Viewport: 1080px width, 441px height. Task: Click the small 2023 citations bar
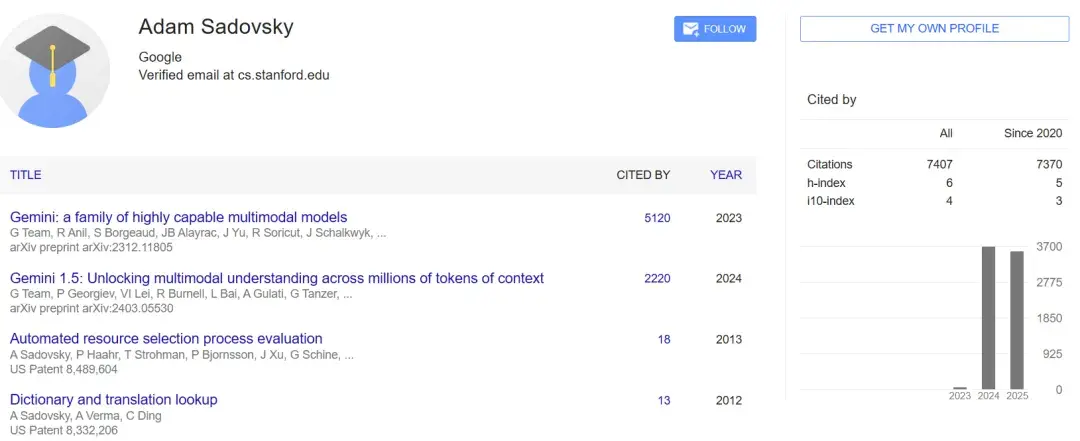tap(960, 387)
